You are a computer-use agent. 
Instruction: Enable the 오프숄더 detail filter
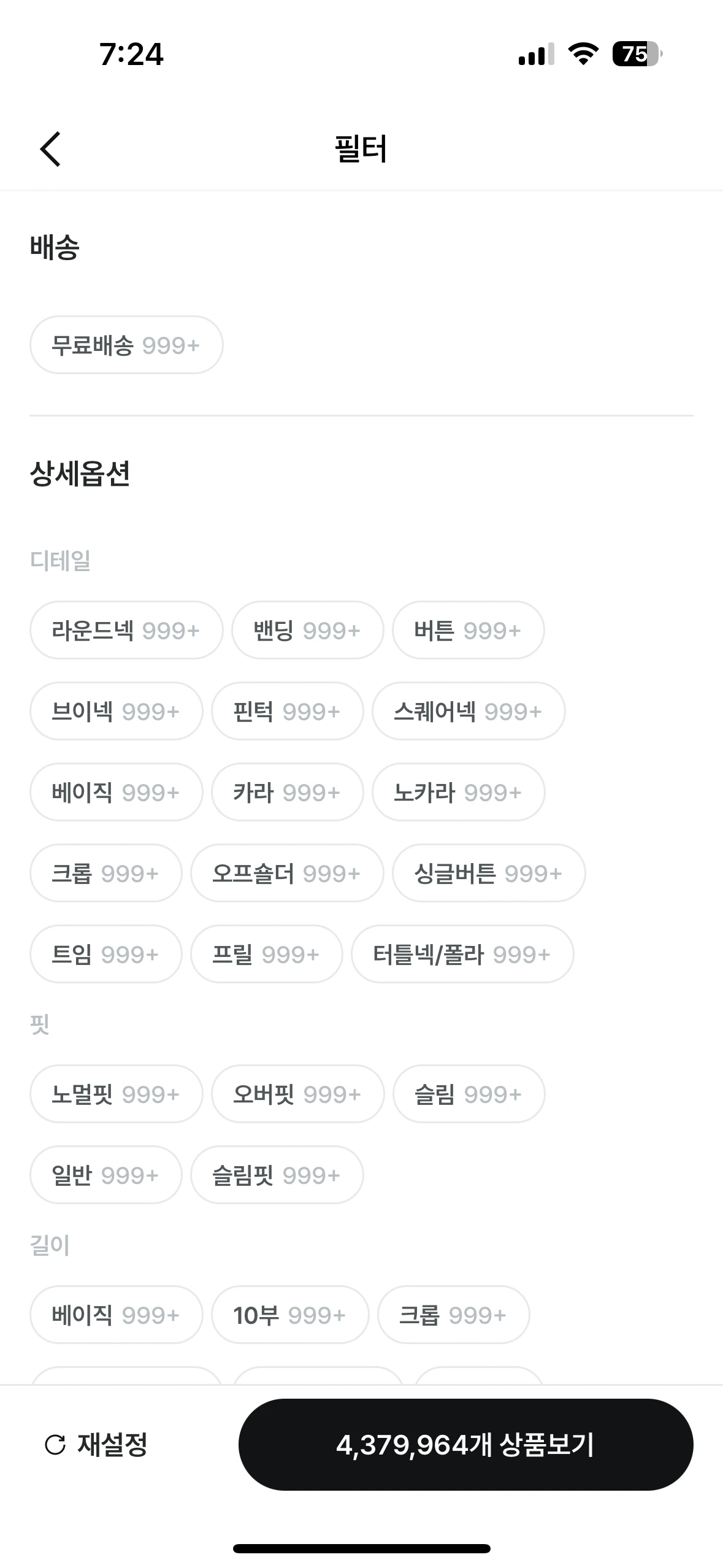[287, 873]
